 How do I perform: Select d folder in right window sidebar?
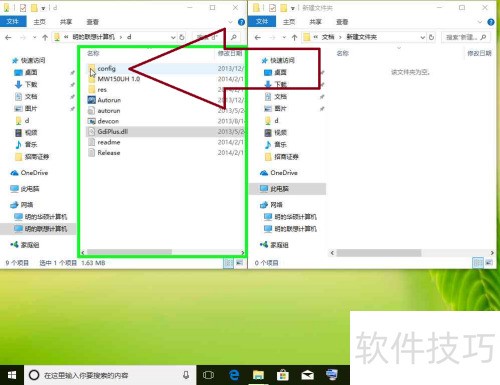[x=276, y=121]
